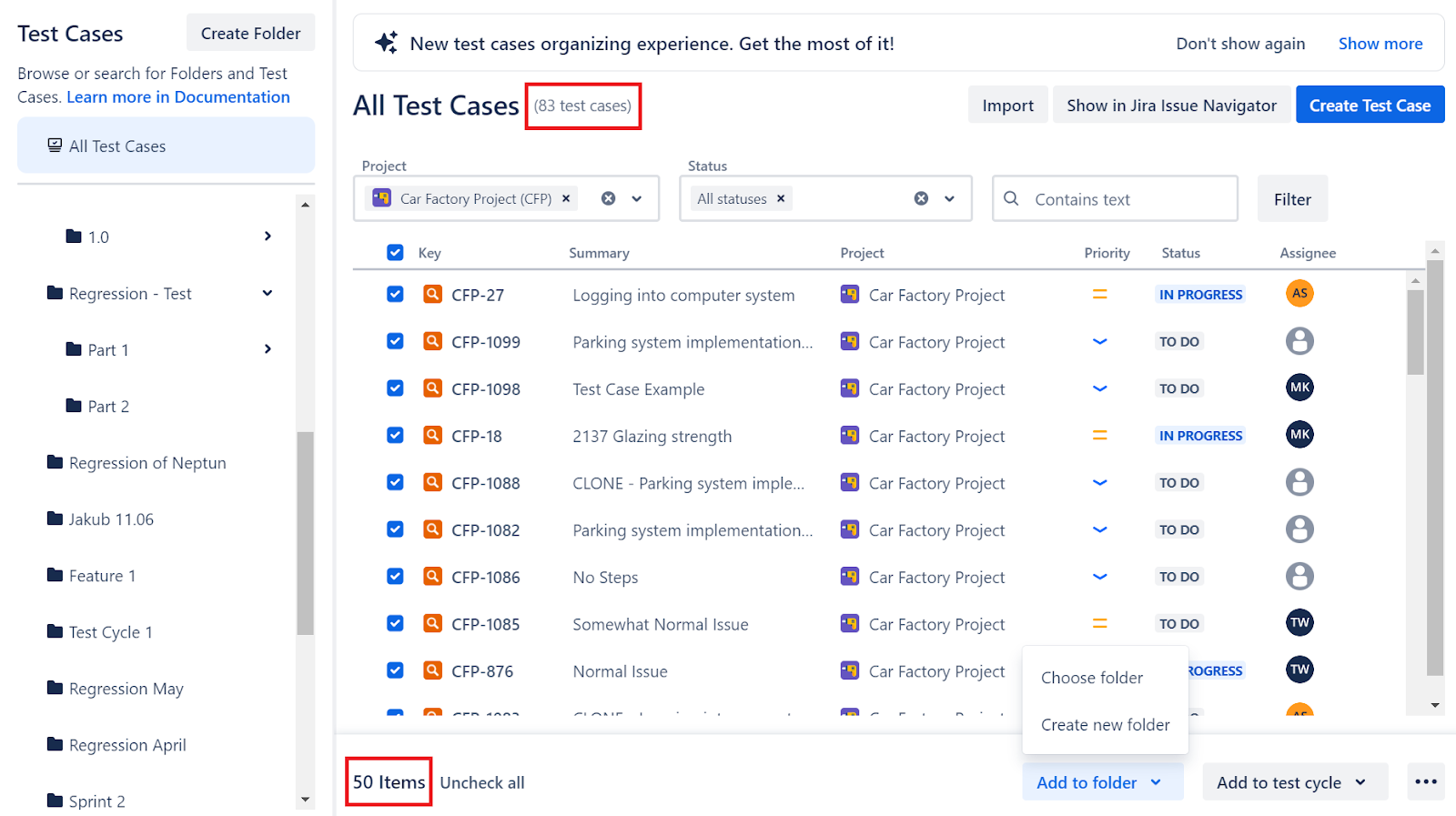Uncheck the CFP-1082 checkbox
The image size is (1456, 816).
(395, 529)
